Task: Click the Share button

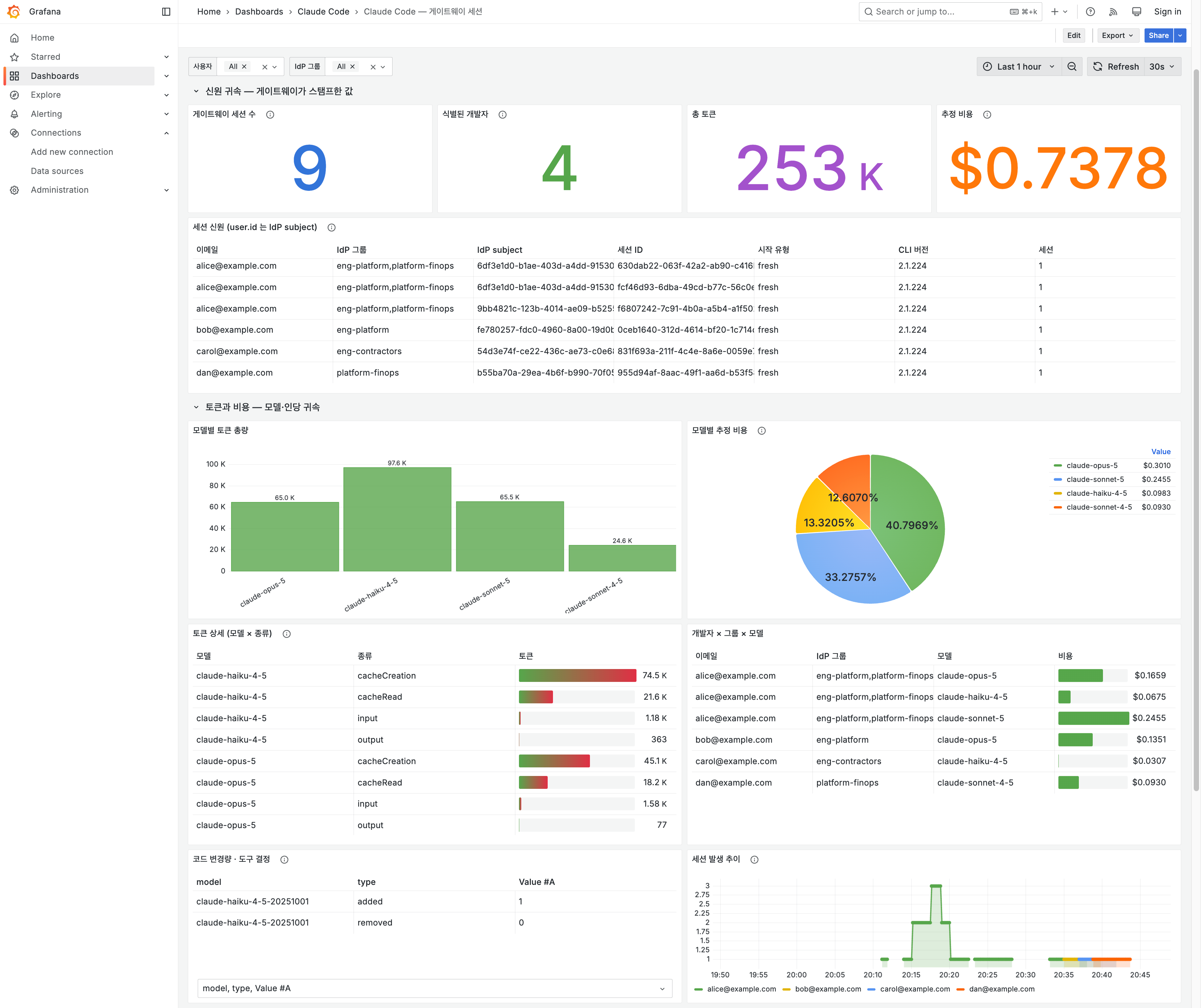Action: click(x=1159, y=35)
